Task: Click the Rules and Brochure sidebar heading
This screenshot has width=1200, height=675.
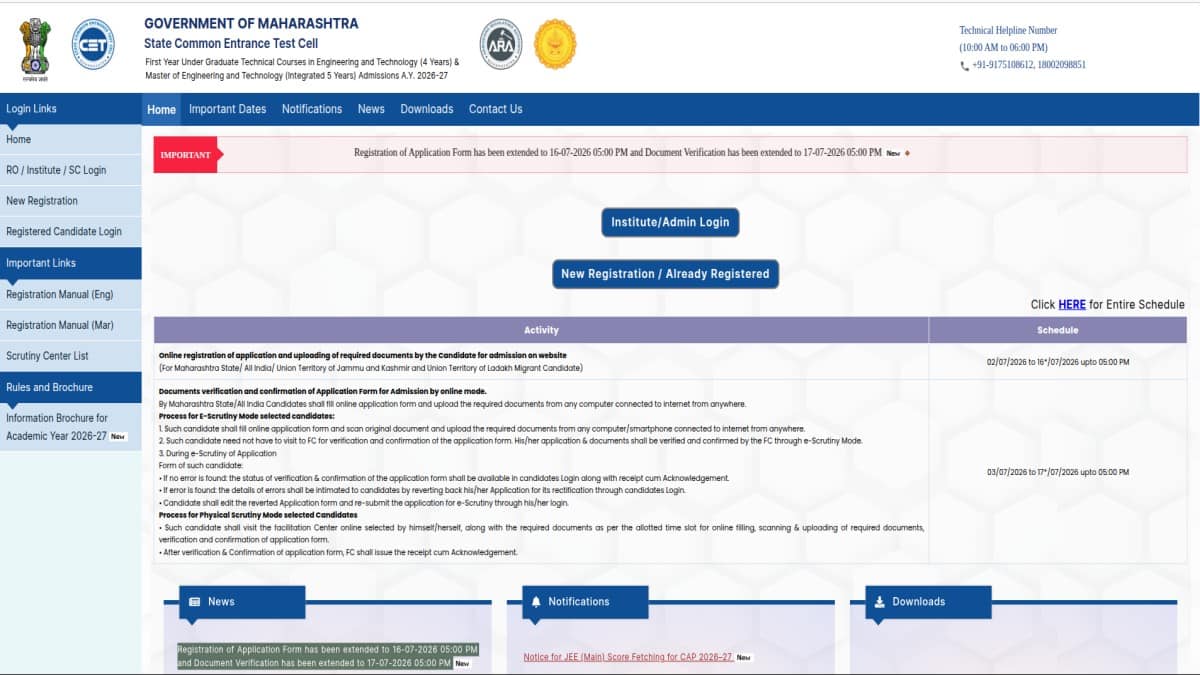Action: (x=70, y=387)
